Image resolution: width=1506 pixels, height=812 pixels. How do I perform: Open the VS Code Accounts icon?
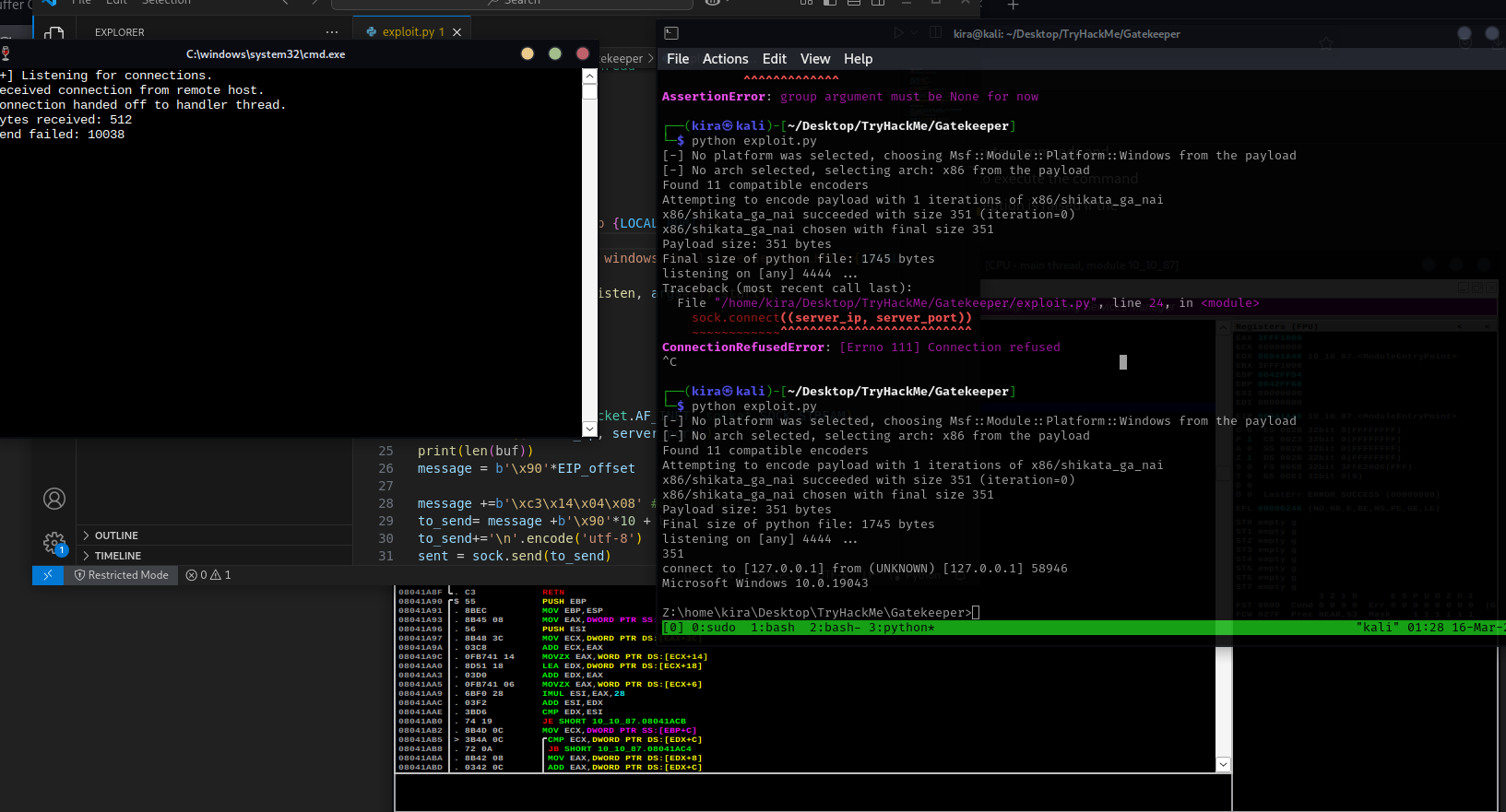coord(54,499)
